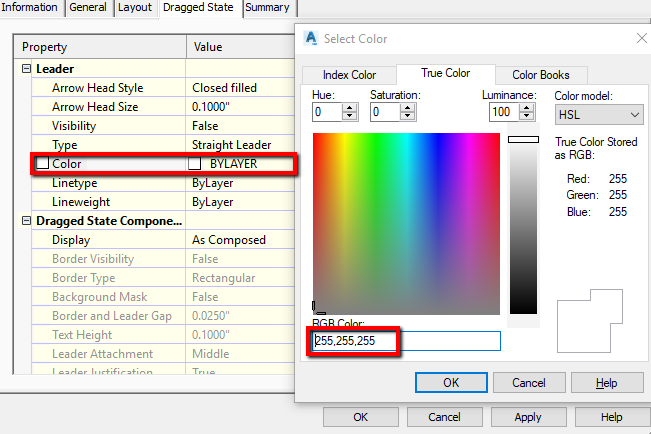Decrease the Saturation value with down arrow
651x434 pixels.
[x=408, y=118]
